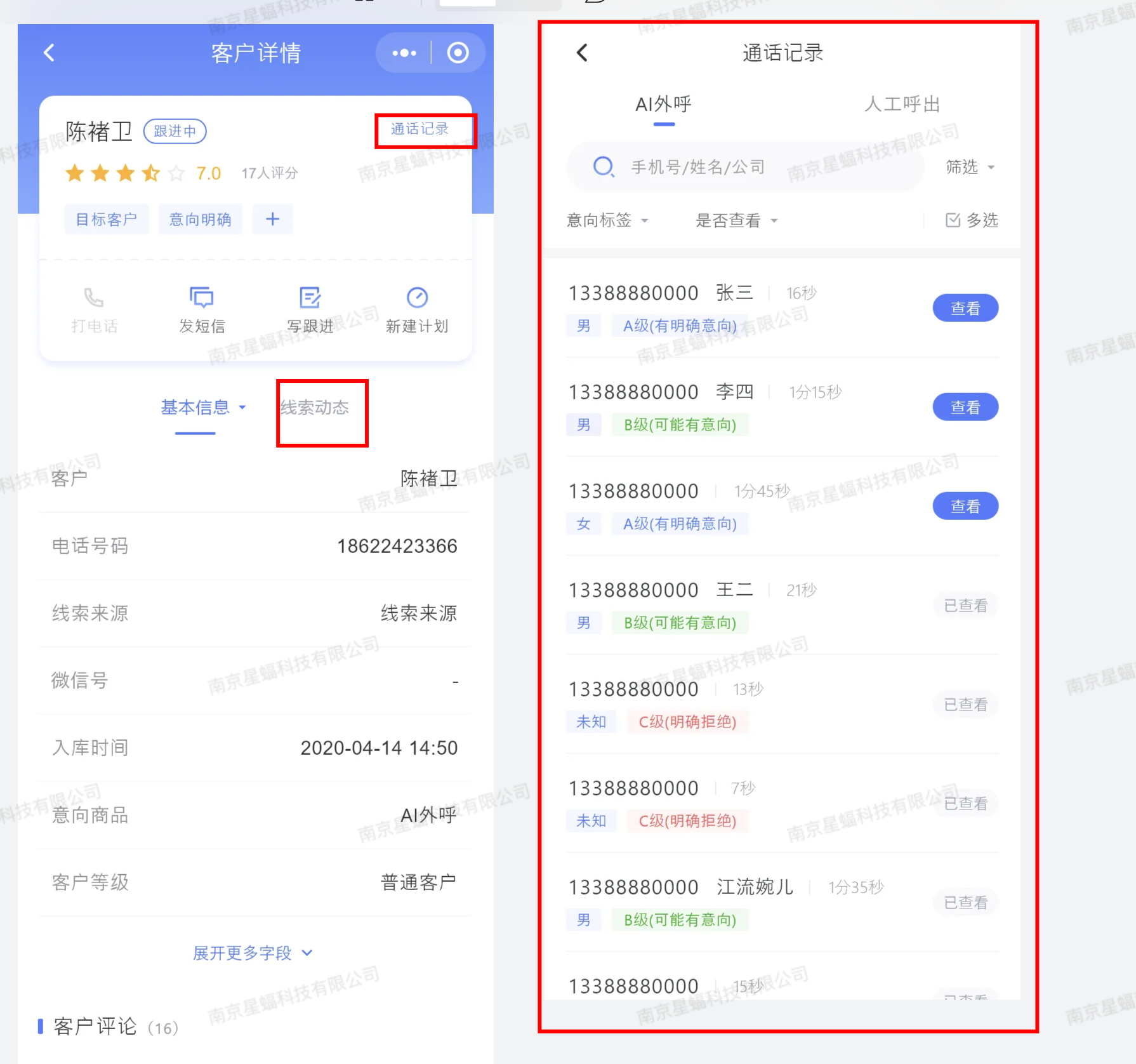Switch to the AI外呼 tab
The height and width of the screenshot is (1064, 1136).
(664, 104)
